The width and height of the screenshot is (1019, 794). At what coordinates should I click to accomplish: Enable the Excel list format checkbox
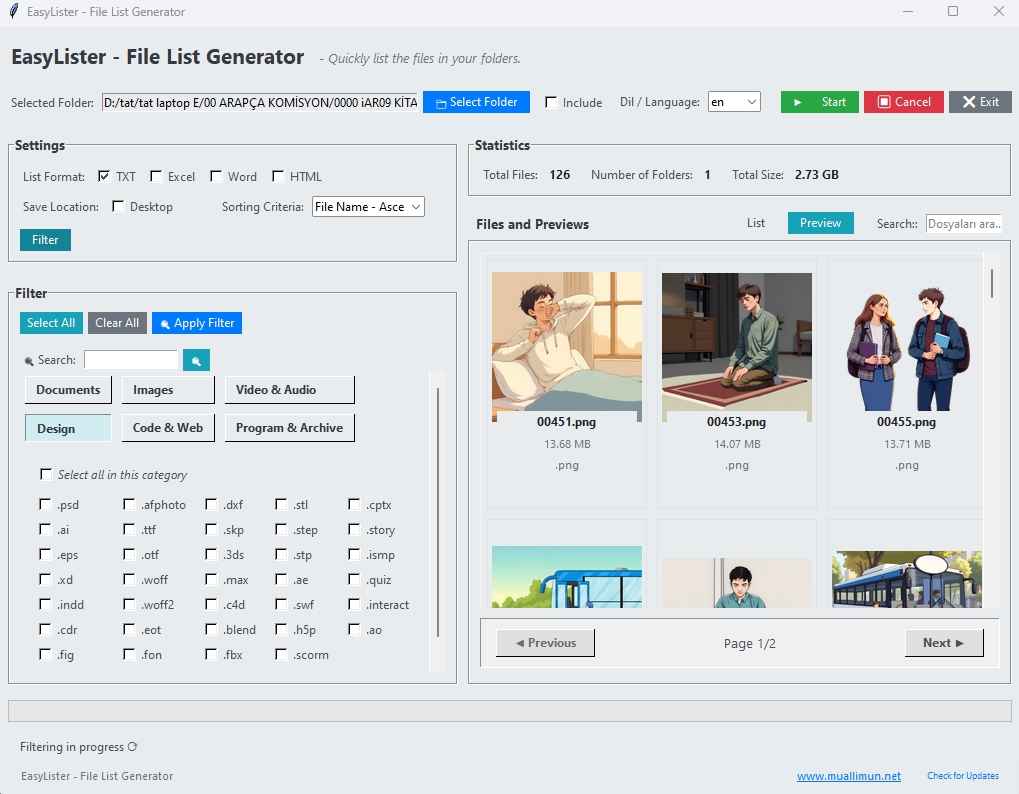point(156,176)
